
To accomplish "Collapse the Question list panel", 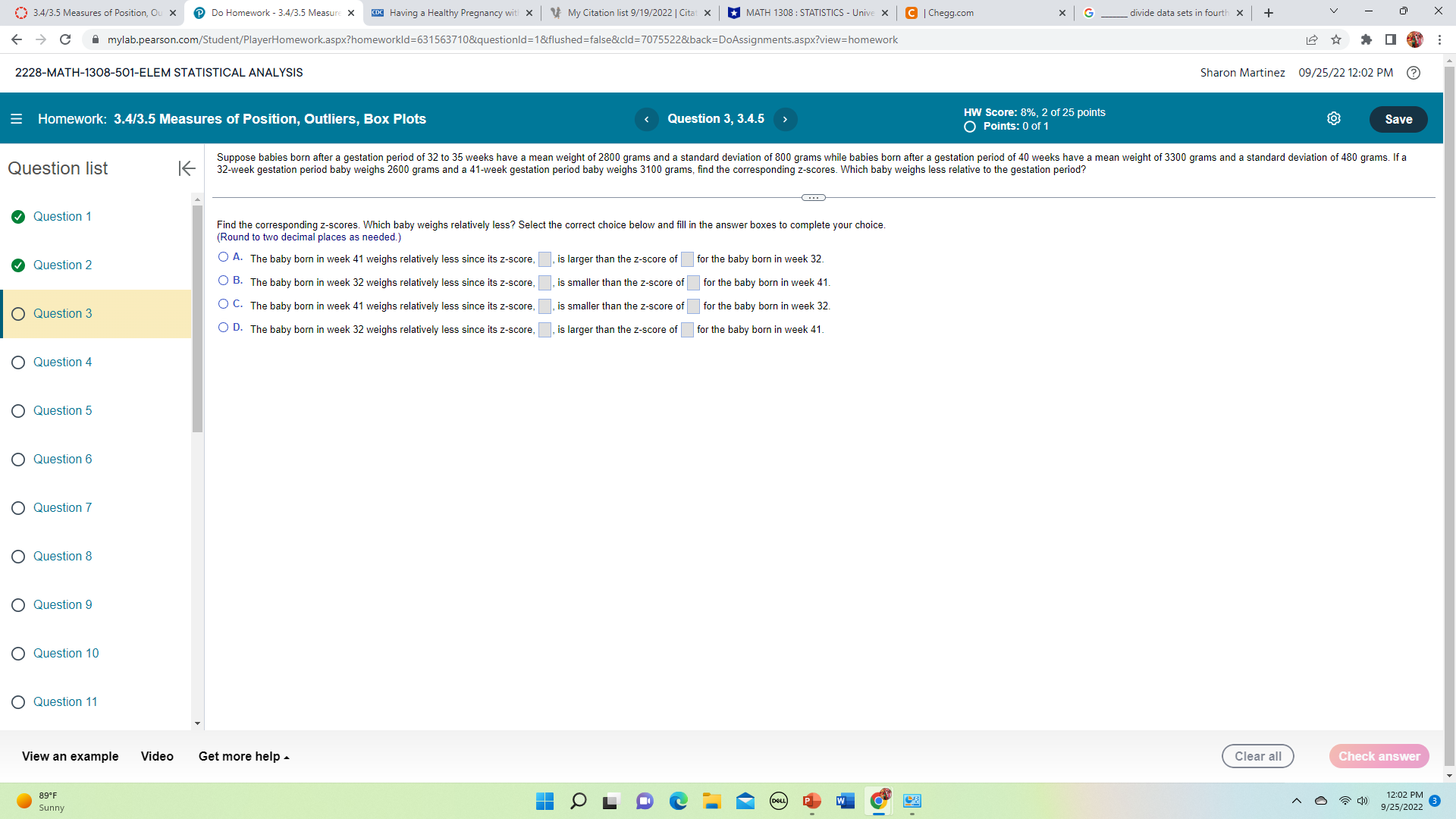I will coord(187,168).
